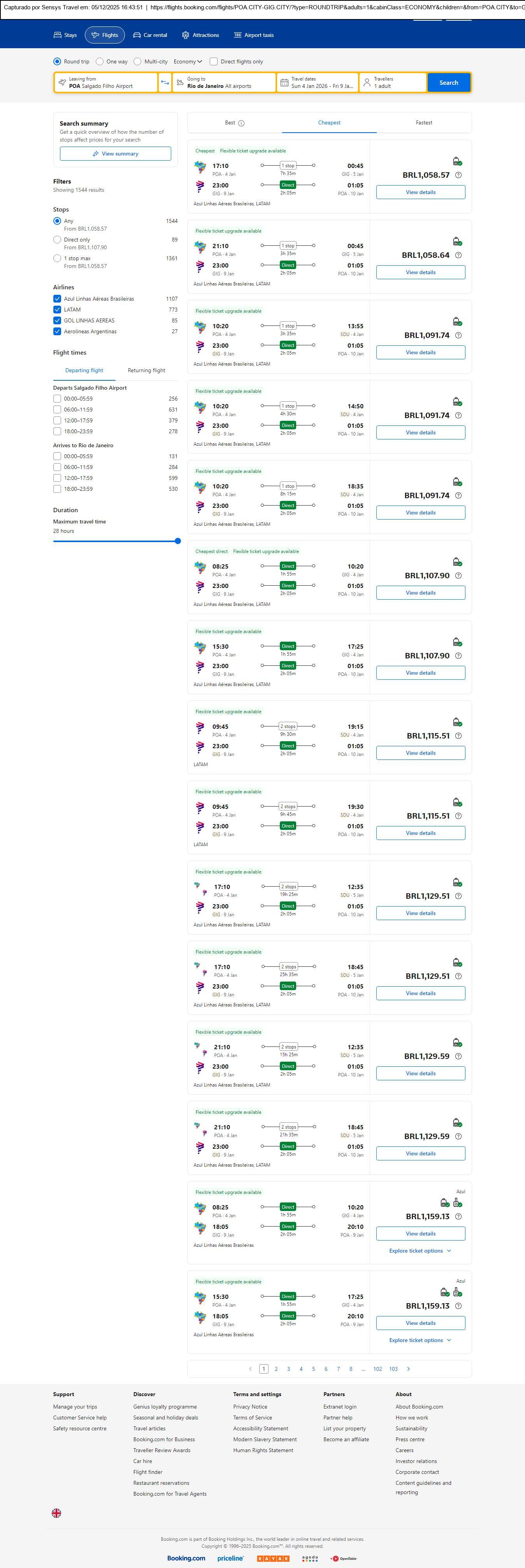Uncheck the GOL LINHAS AEREAS airline filter
525x1568 pixels.
point(57,321)
